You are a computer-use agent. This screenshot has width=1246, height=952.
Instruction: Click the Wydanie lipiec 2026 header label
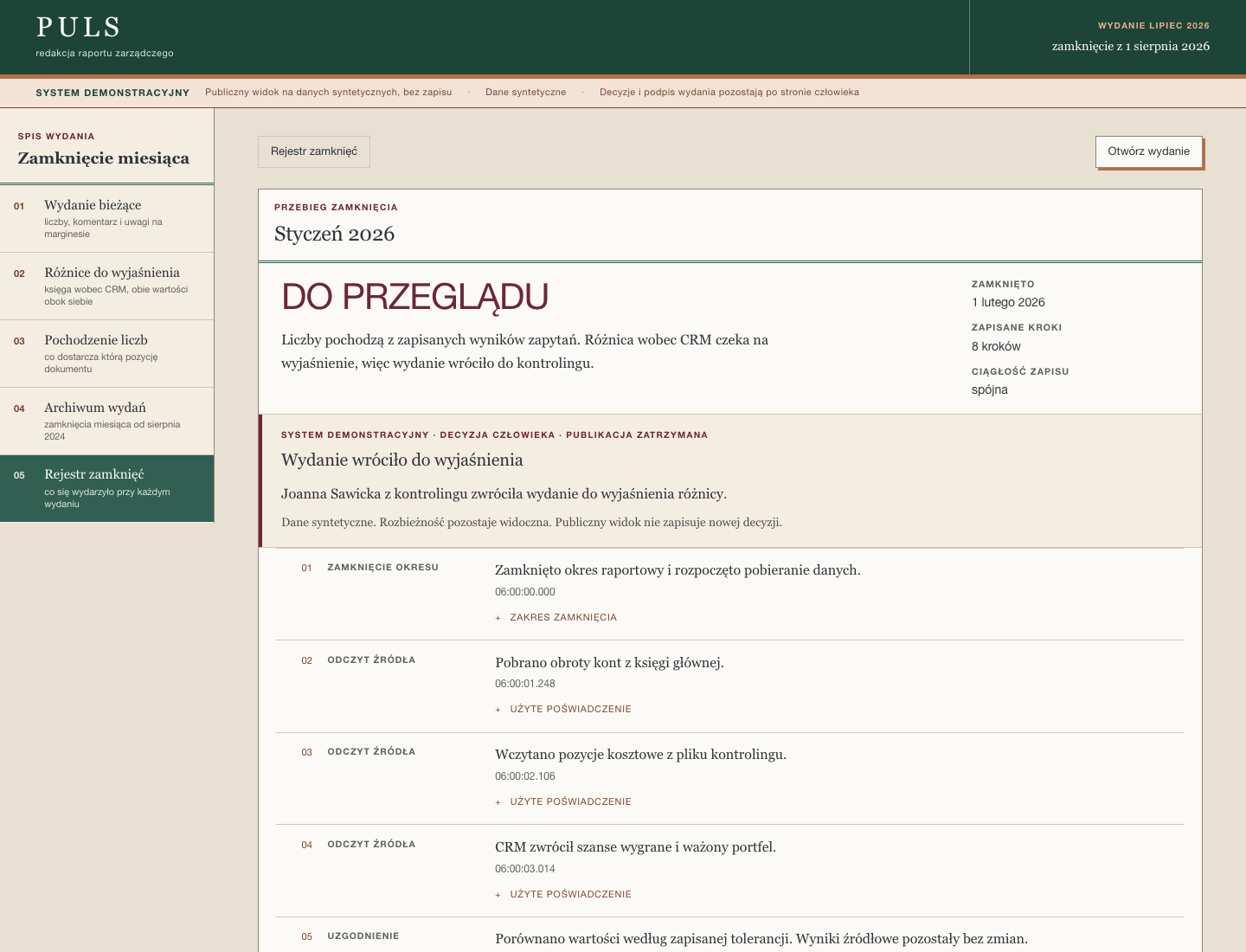pyautogui.click(x=1154, y=26)
